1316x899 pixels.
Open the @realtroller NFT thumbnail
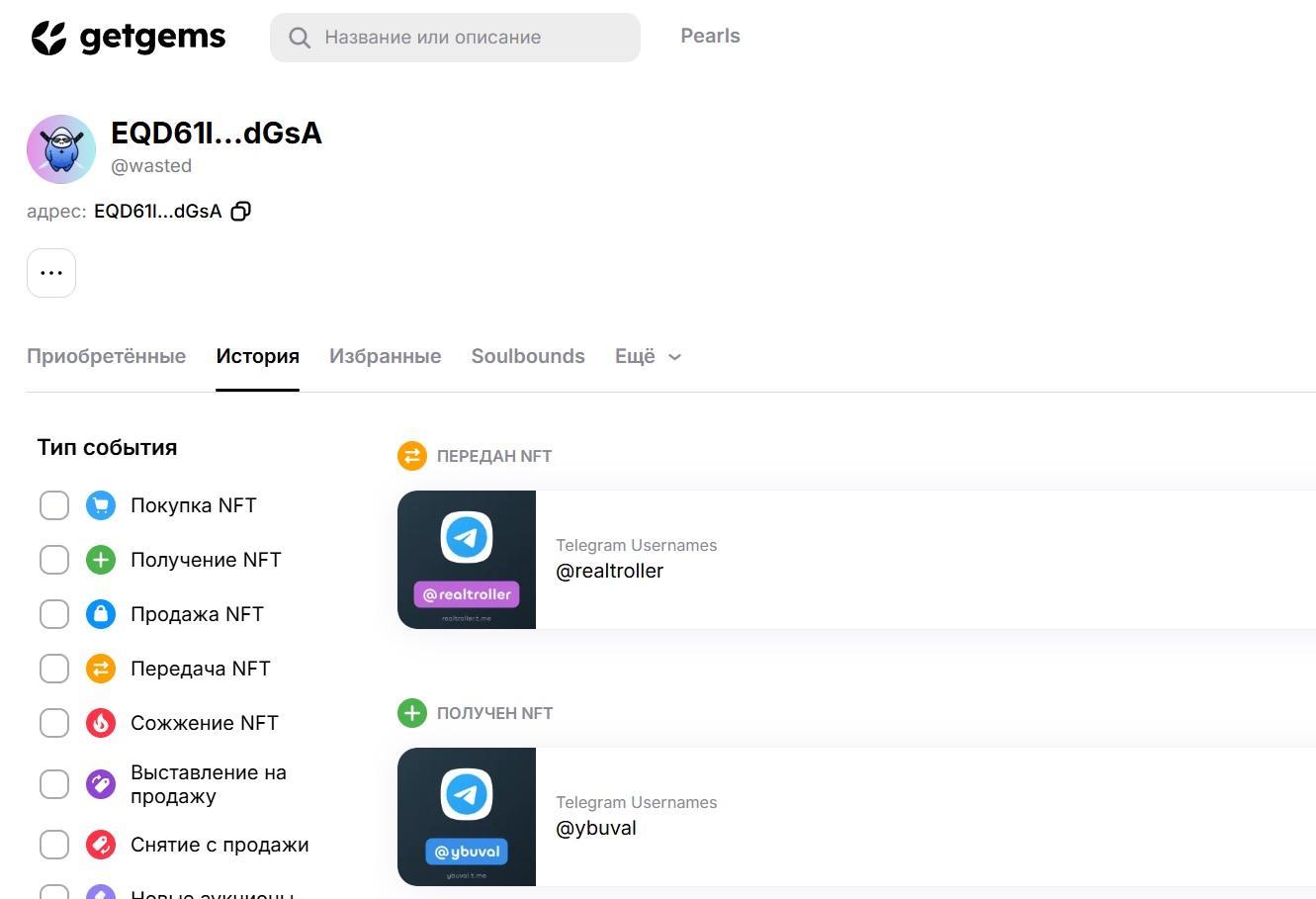[467, 560]
